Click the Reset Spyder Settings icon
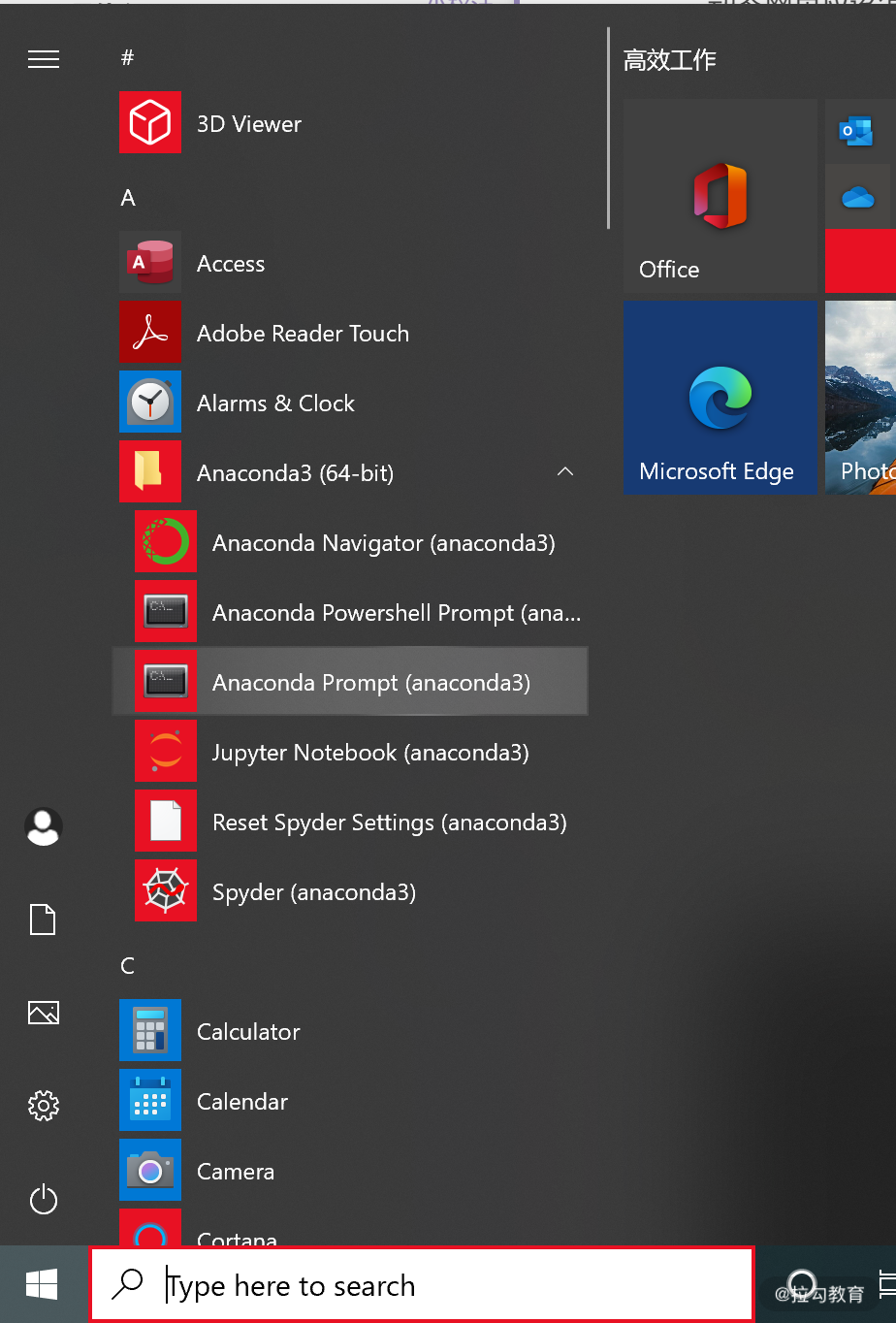 click(166, 821)
